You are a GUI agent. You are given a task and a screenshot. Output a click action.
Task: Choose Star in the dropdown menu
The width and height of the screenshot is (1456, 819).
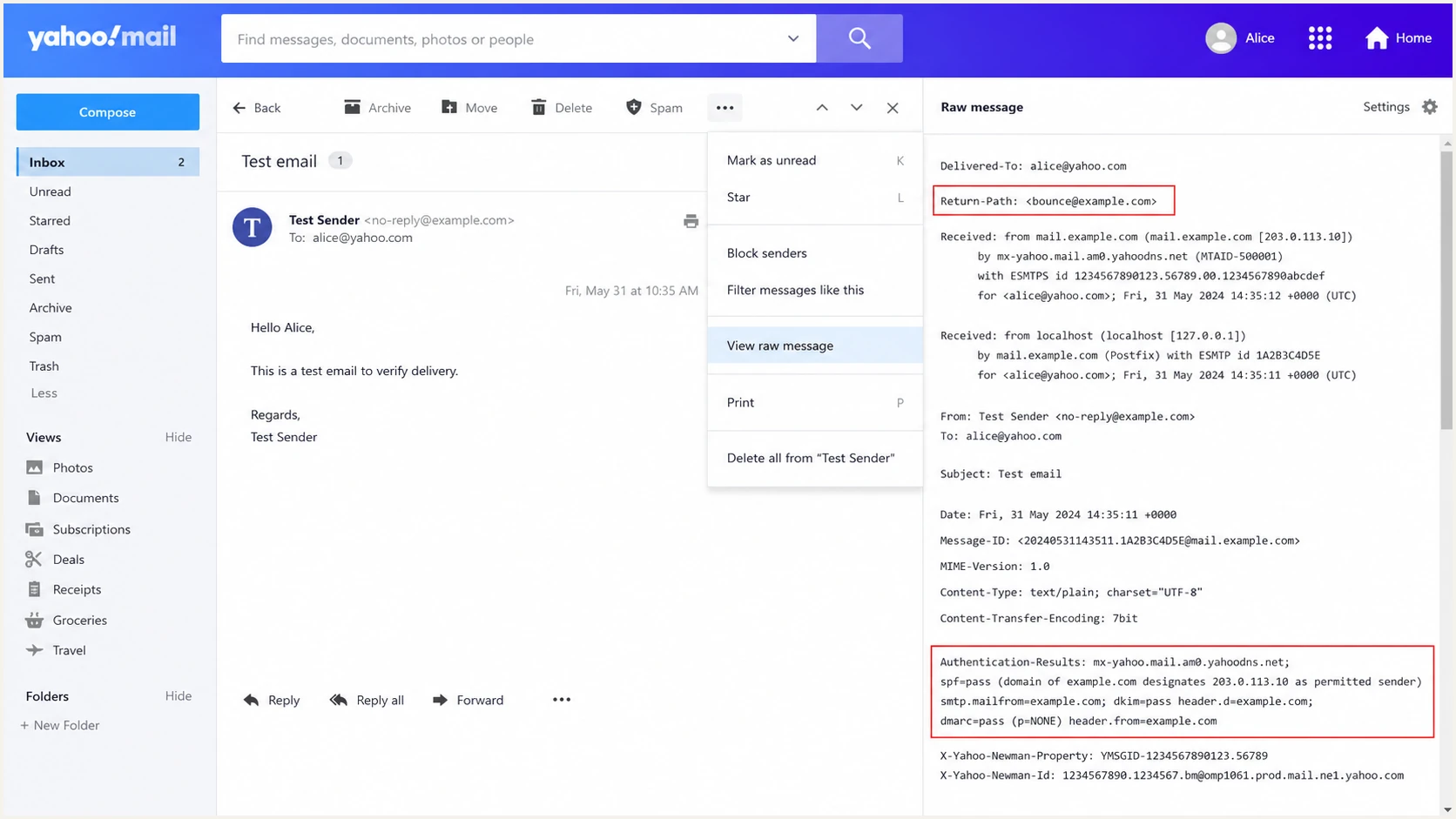(815, 197)
